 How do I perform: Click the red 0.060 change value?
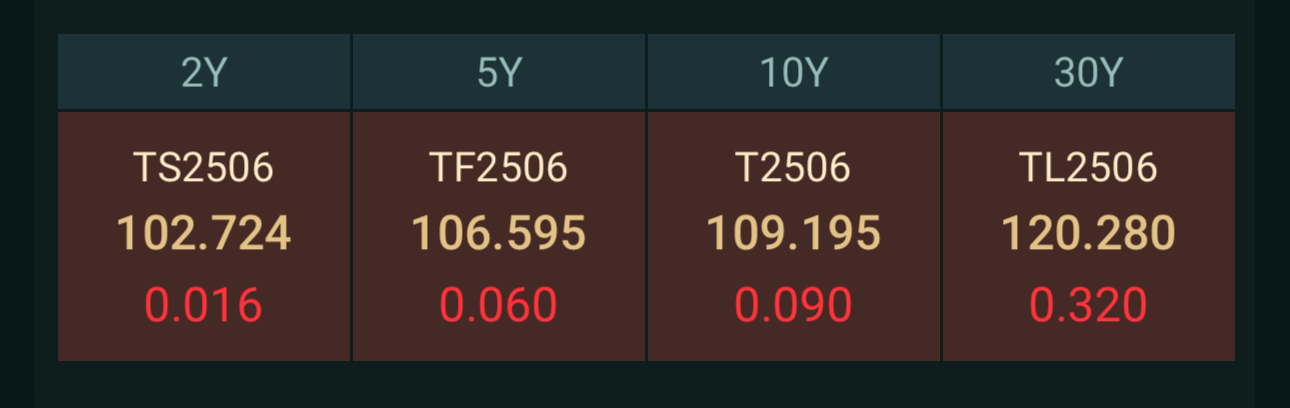pyautogui.click(x=499, y=304)
